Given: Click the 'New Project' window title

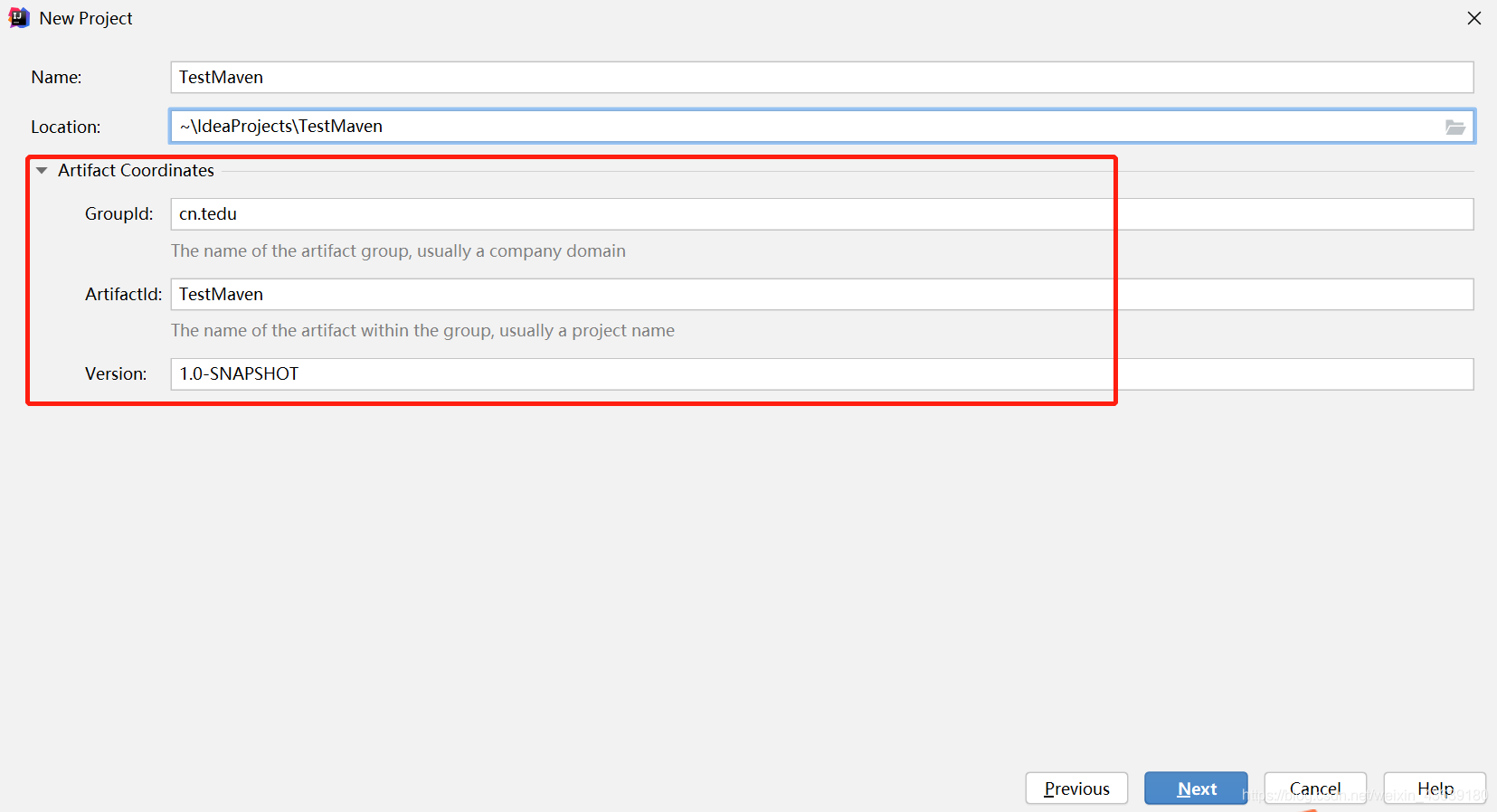Looking at the screenshot, I should (86, 18).
